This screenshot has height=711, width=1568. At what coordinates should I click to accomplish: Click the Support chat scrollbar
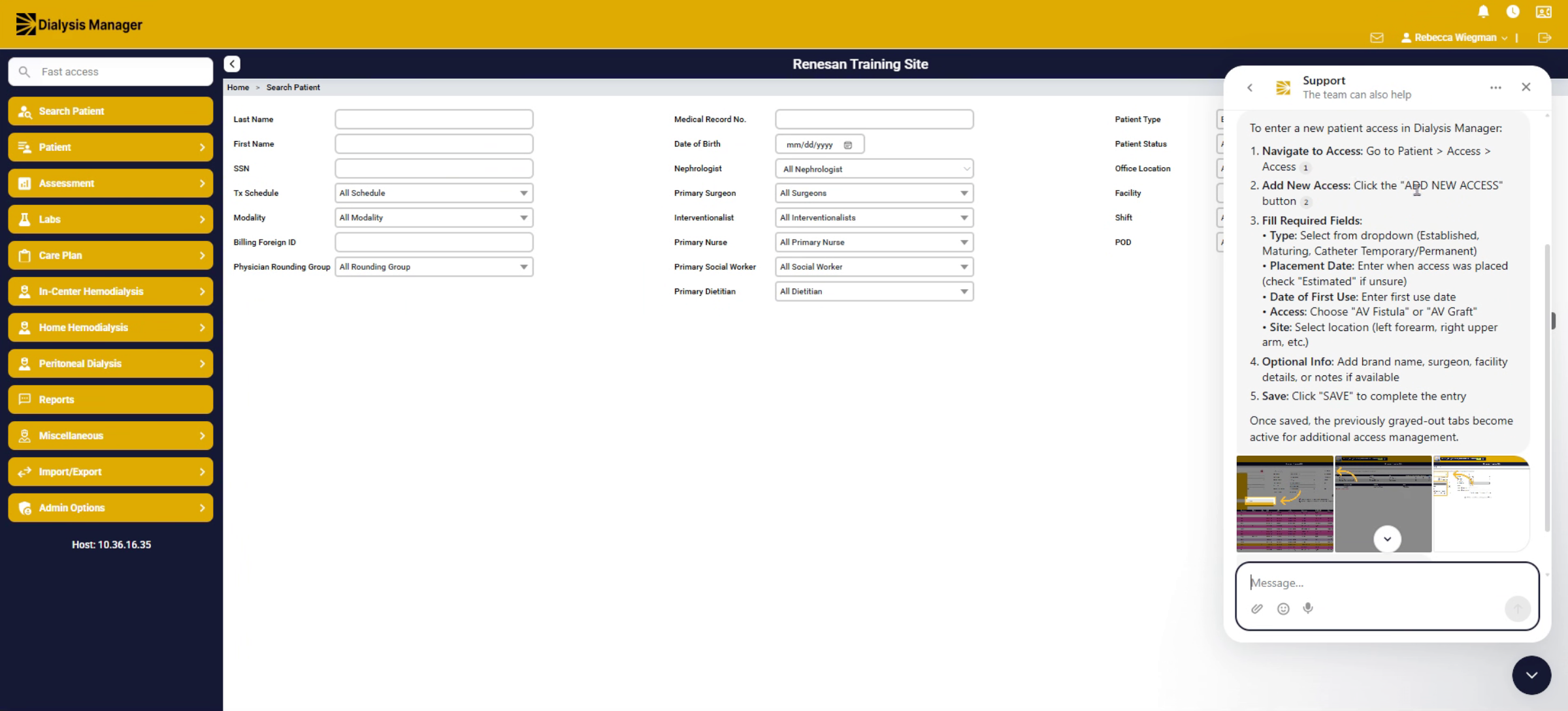click(1546, 387)
